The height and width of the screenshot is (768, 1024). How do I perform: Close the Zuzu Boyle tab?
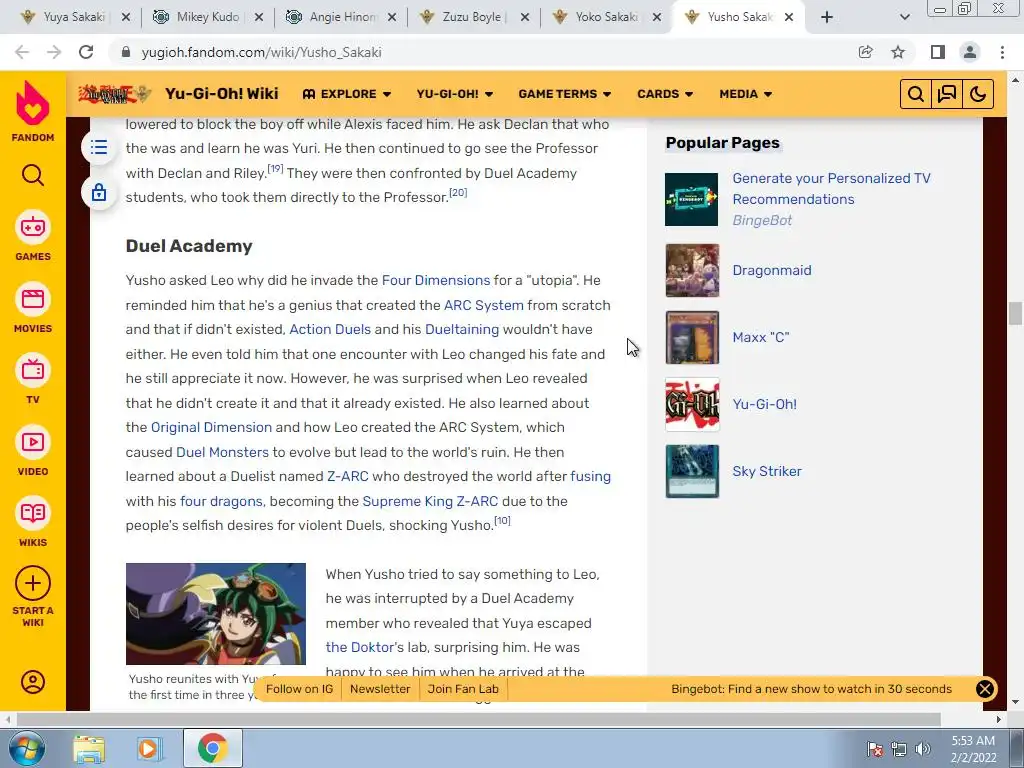[524, 17]
